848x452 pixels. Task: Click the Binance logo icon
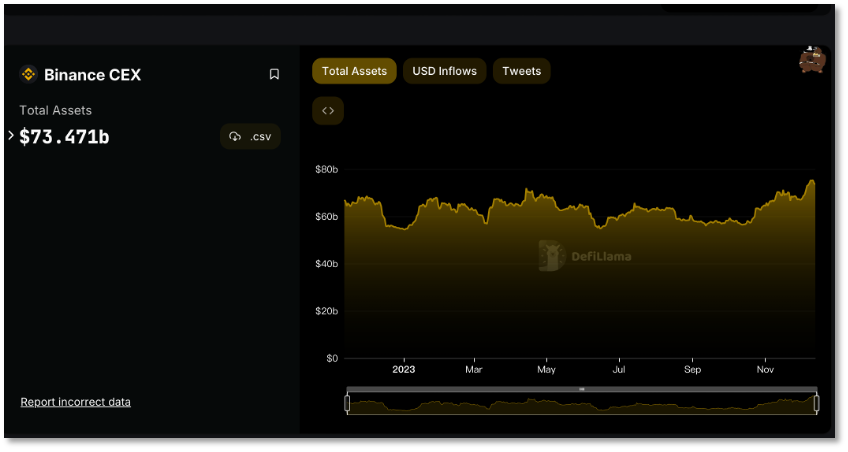click(28, 74)
